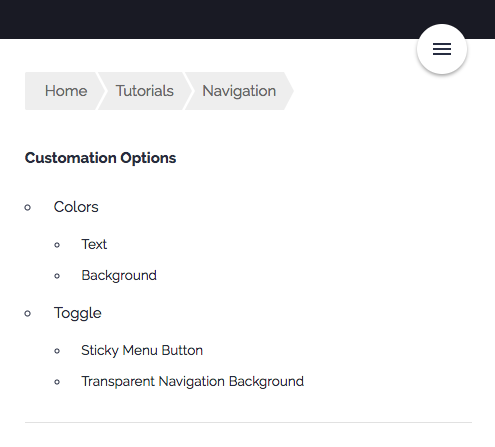Open the hamburger menu button

[442, 49]
